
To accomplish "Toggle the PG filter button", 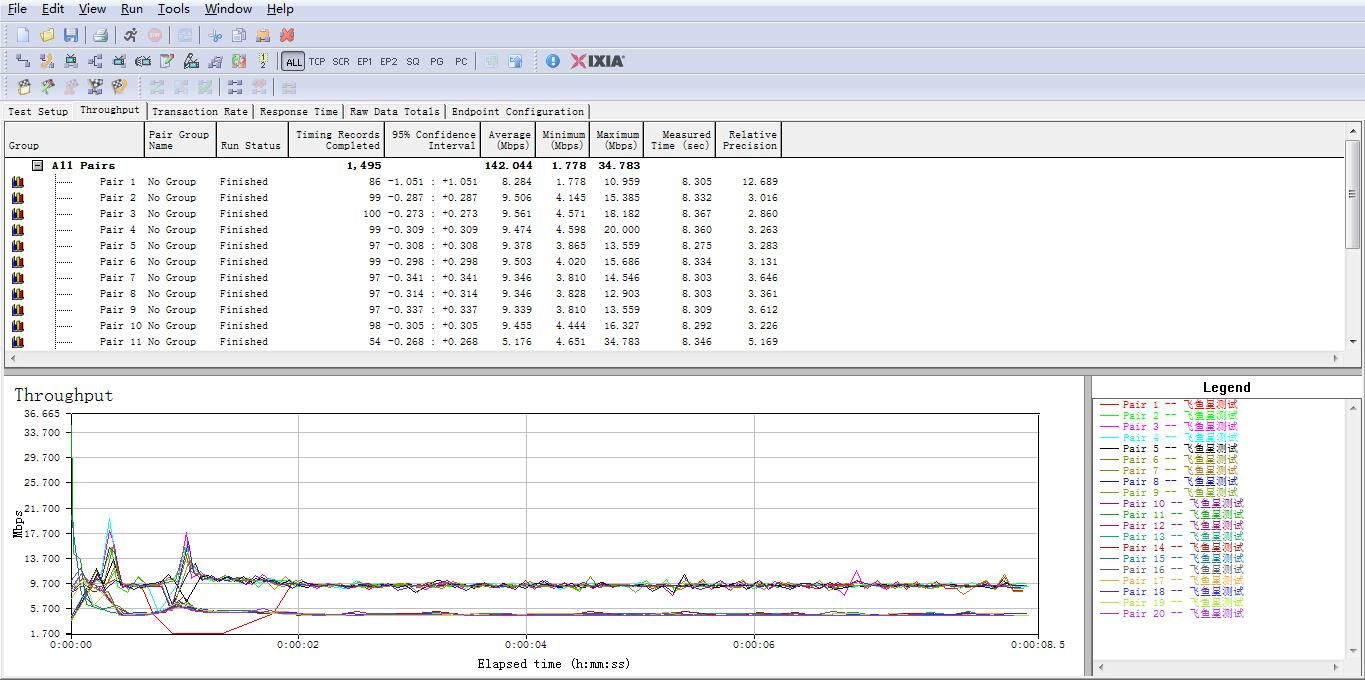I will point(437,61).
